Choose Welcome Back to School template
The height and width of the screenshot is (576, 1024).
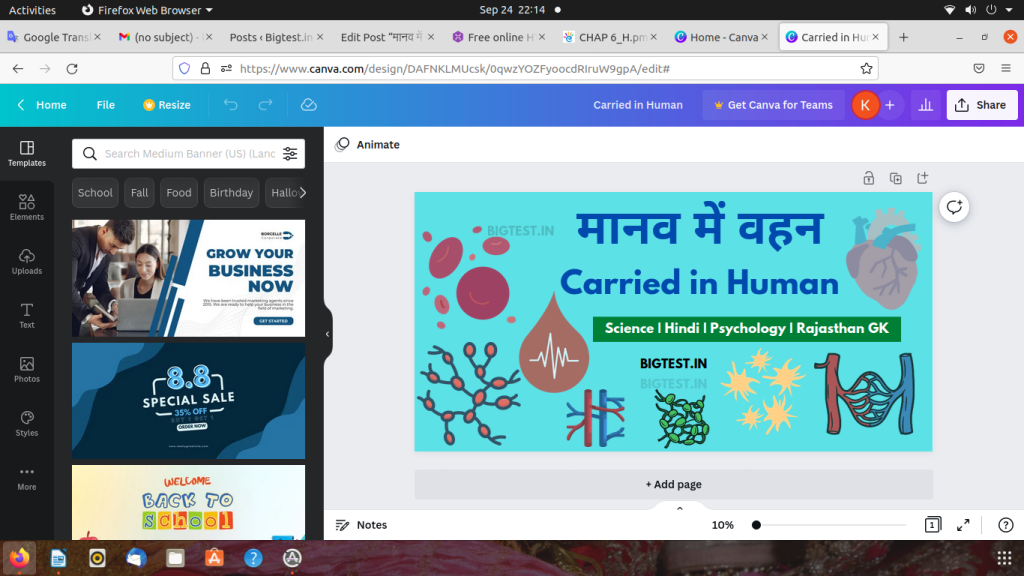[188, 502]
